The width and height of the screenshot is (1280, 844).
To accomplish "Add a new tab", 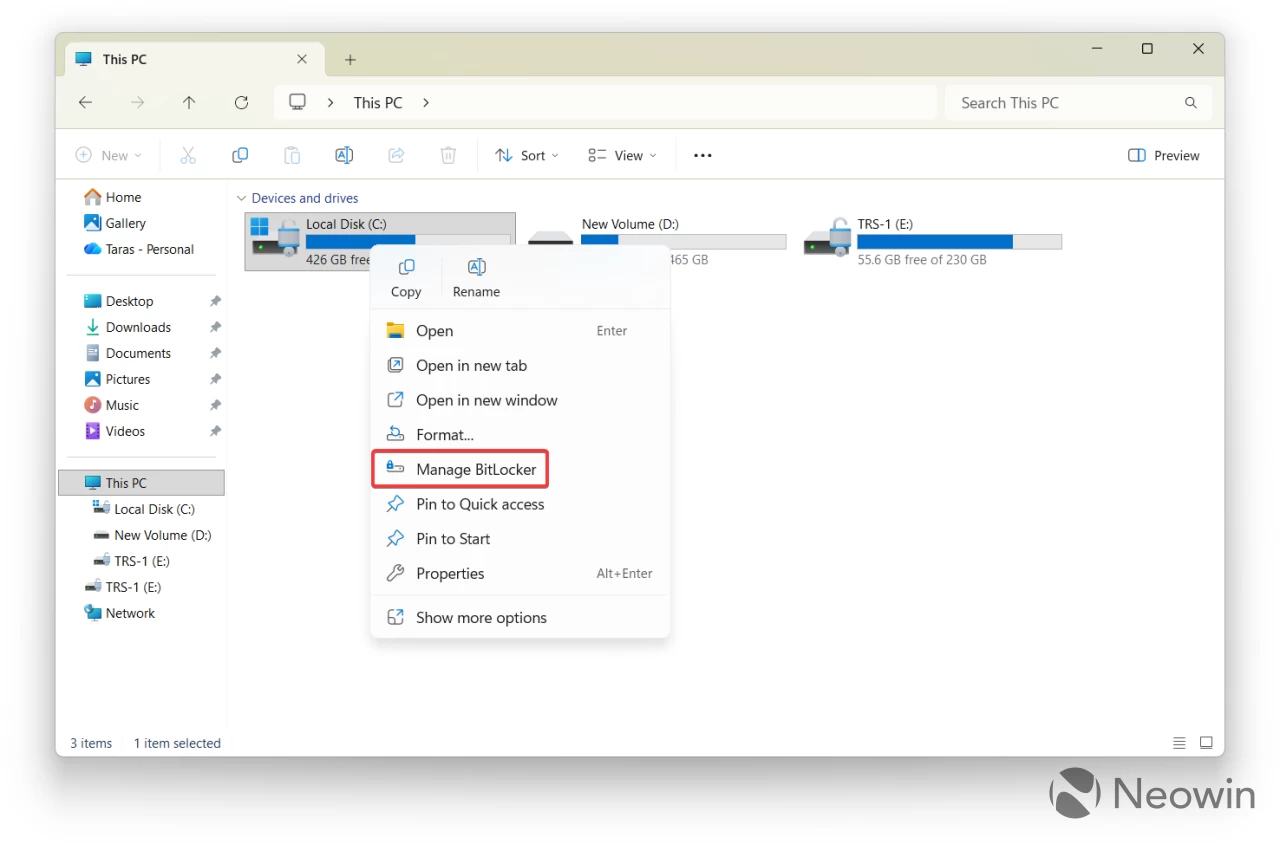I will 350,60.
